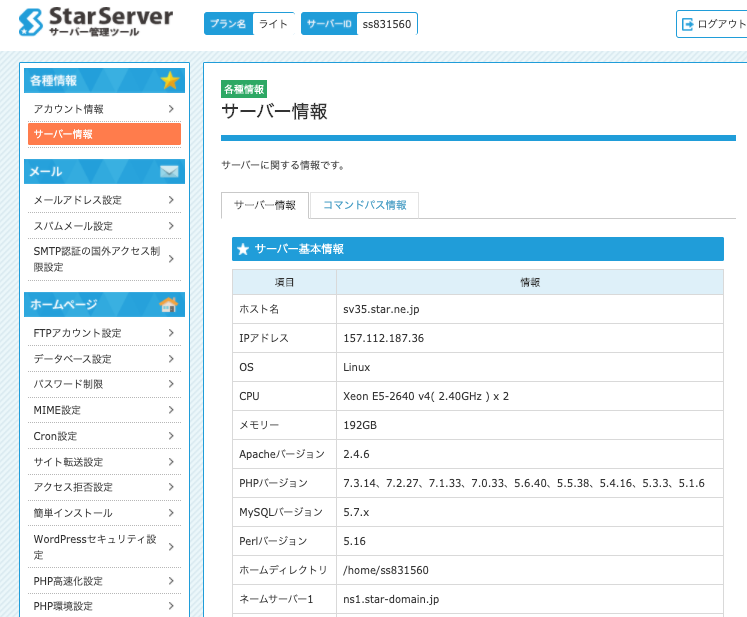Screen dimensions: 747x617
Task: Open スパムメール設定
Action: (104, 226)
